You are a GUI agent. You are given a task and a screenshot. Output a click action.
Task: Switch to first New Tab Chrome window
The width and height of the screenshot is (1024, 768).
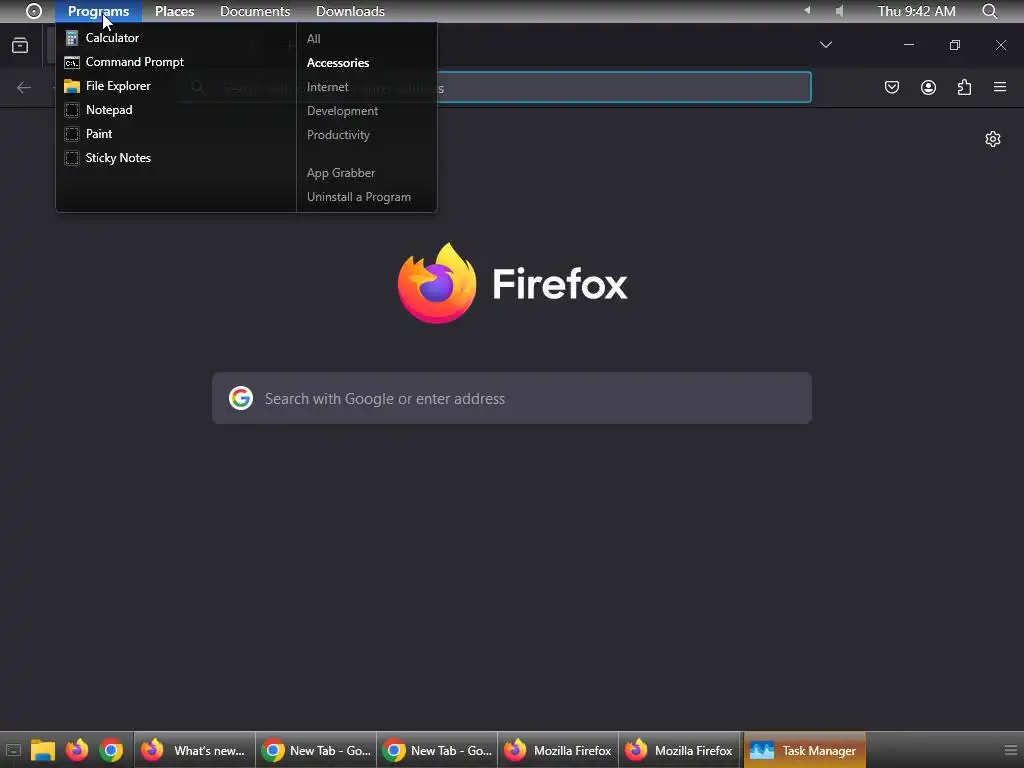click(x=316, y=750)
